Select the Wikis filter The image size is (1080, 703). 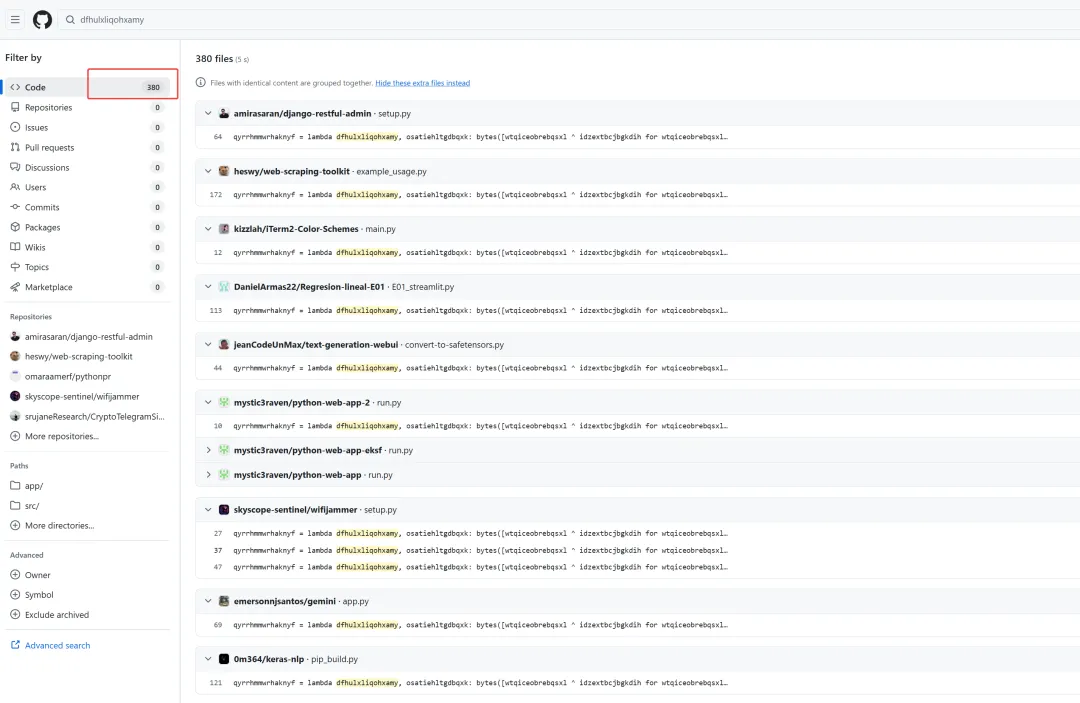(x=86, y=247)
